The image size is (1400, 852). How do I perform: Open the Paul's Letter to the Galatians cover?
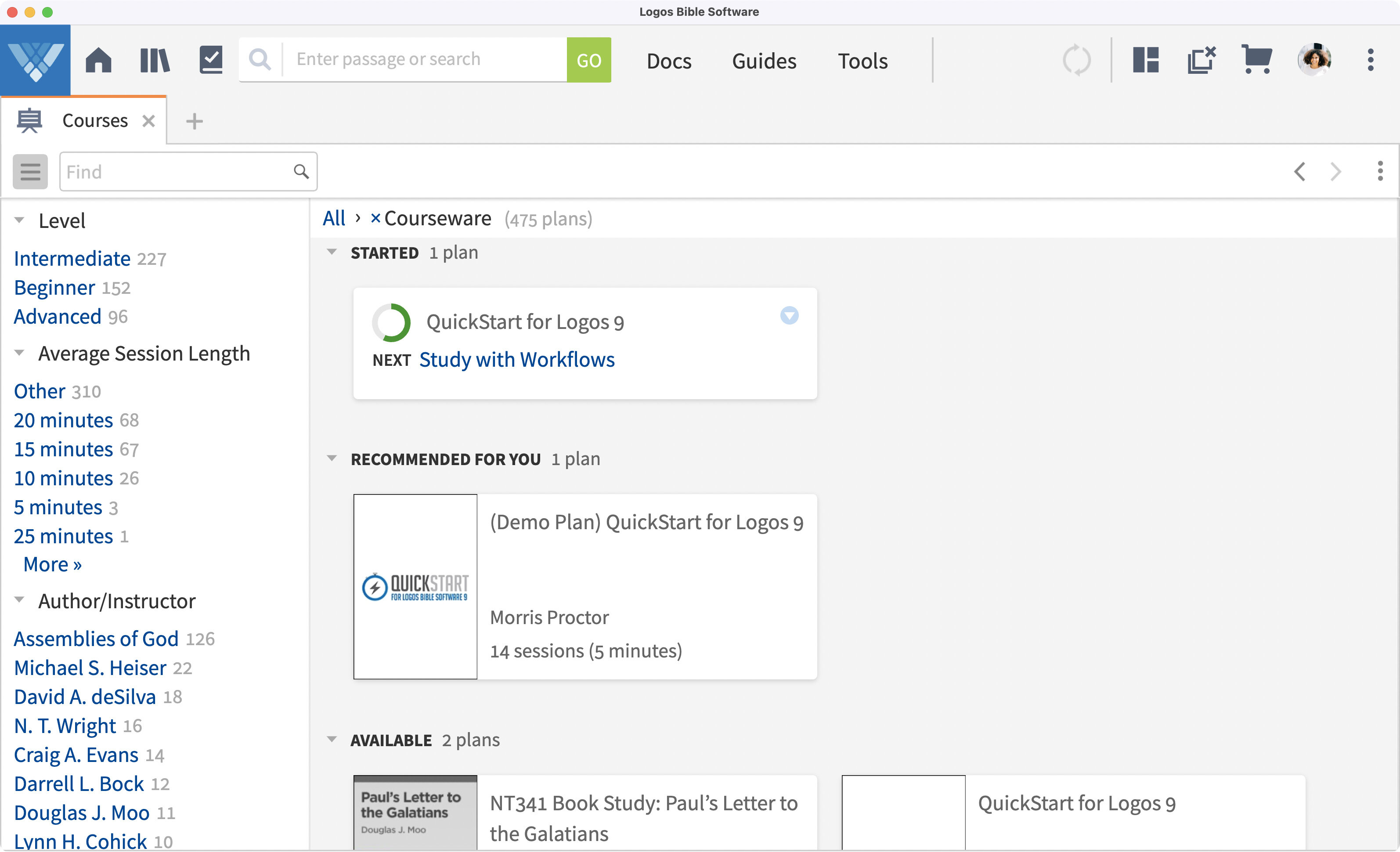click(415, 813)
